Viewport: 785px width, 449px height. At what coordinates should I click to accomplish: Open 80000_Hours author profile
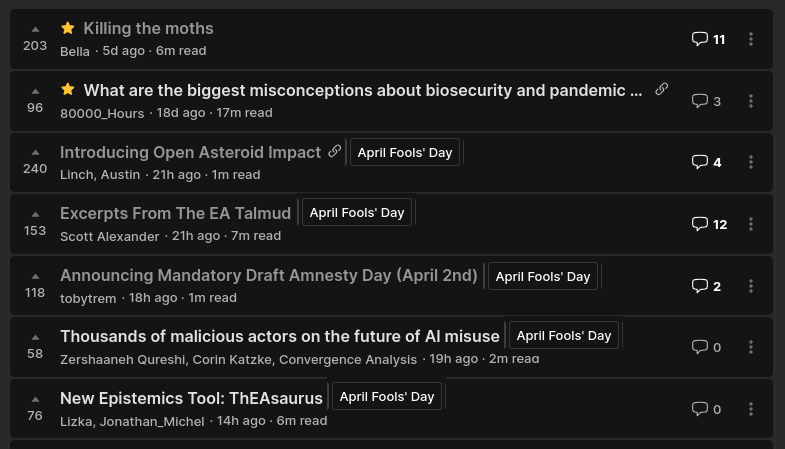coord(102,113)
